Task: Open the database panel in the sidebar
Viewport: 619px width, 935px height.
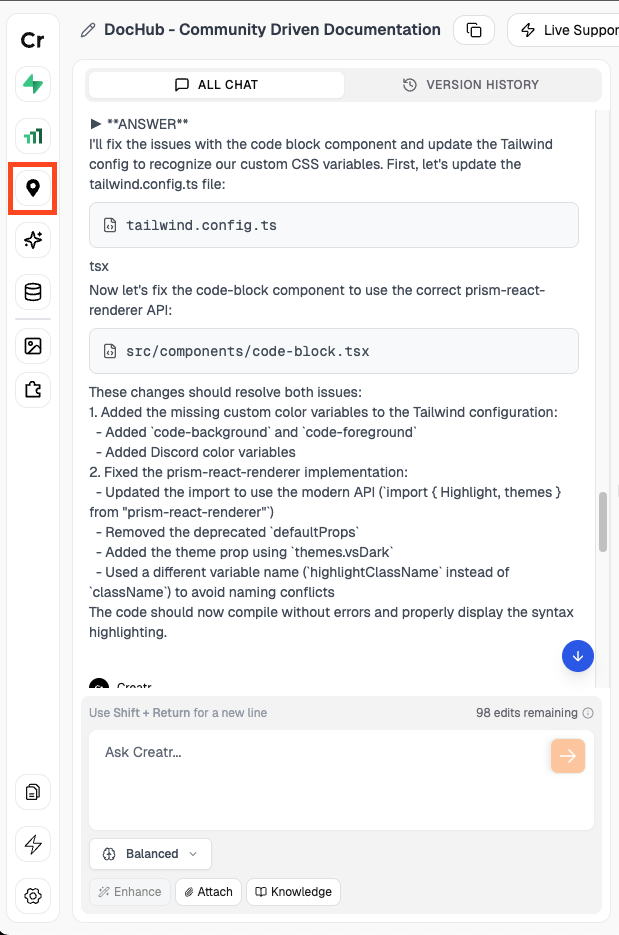Action: tap(32, 292)
